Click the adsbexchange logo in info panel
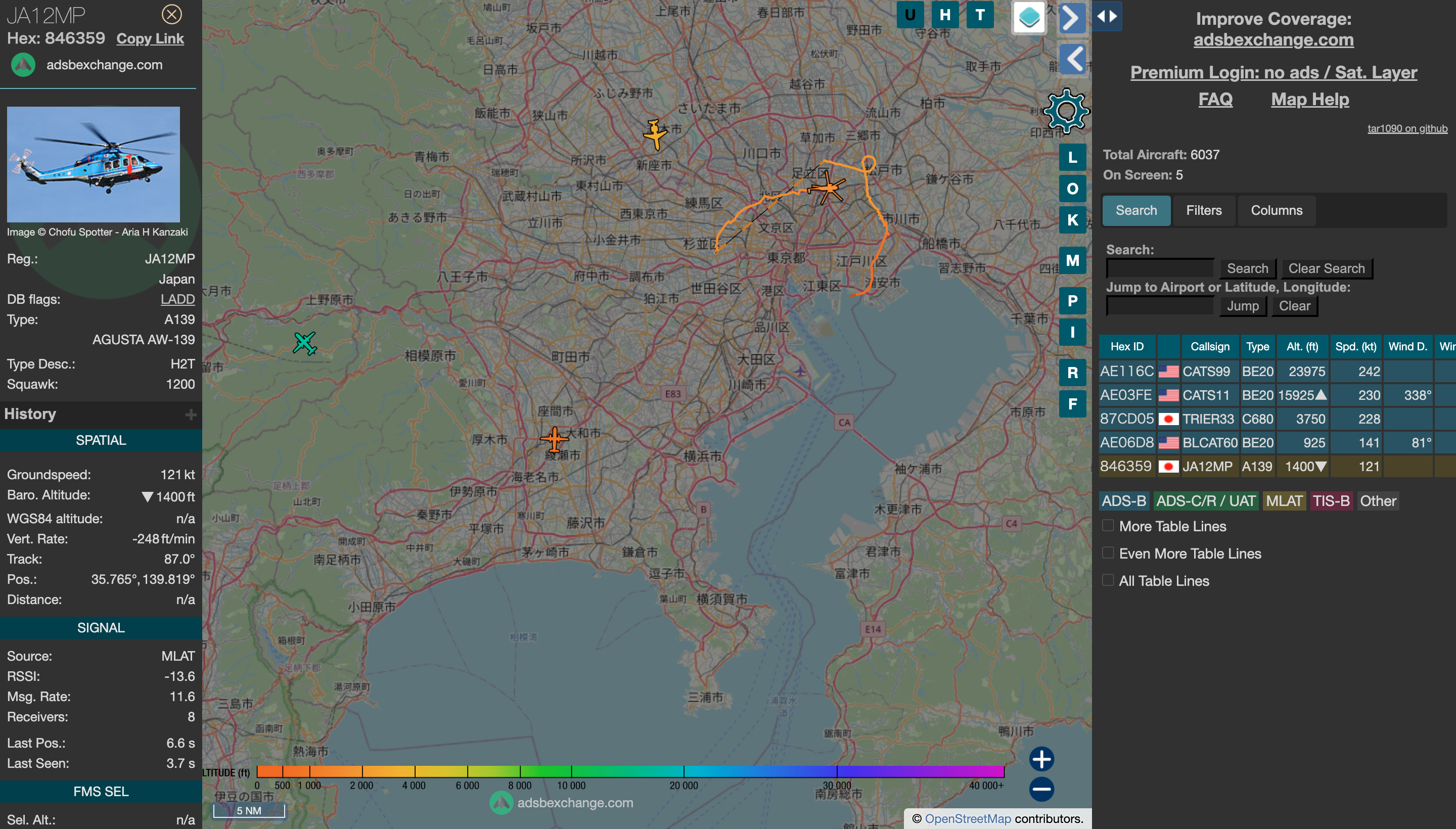The height and width of the screenshot is (829, 1456). pyautogui.click(x=23, y=65)
